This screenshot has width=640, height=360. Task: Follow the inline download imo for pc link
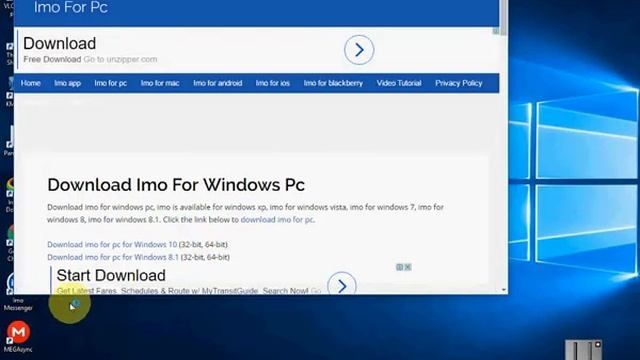point(277,220)
